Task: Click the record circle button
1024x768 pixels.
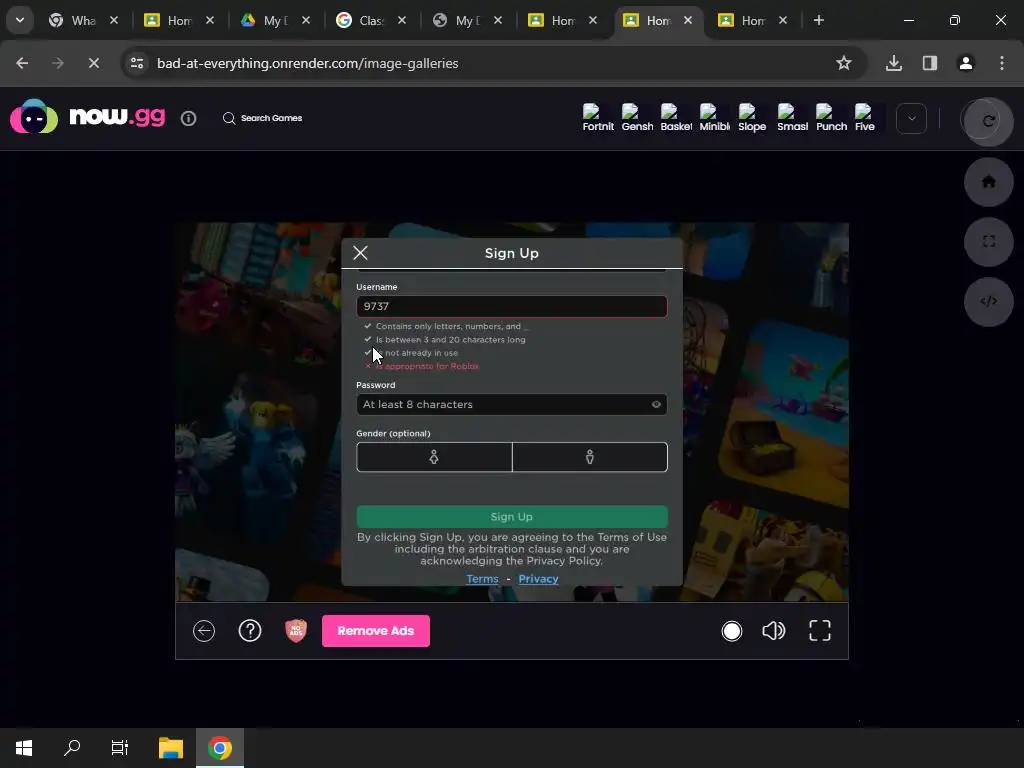Action: tap(731, 631)
